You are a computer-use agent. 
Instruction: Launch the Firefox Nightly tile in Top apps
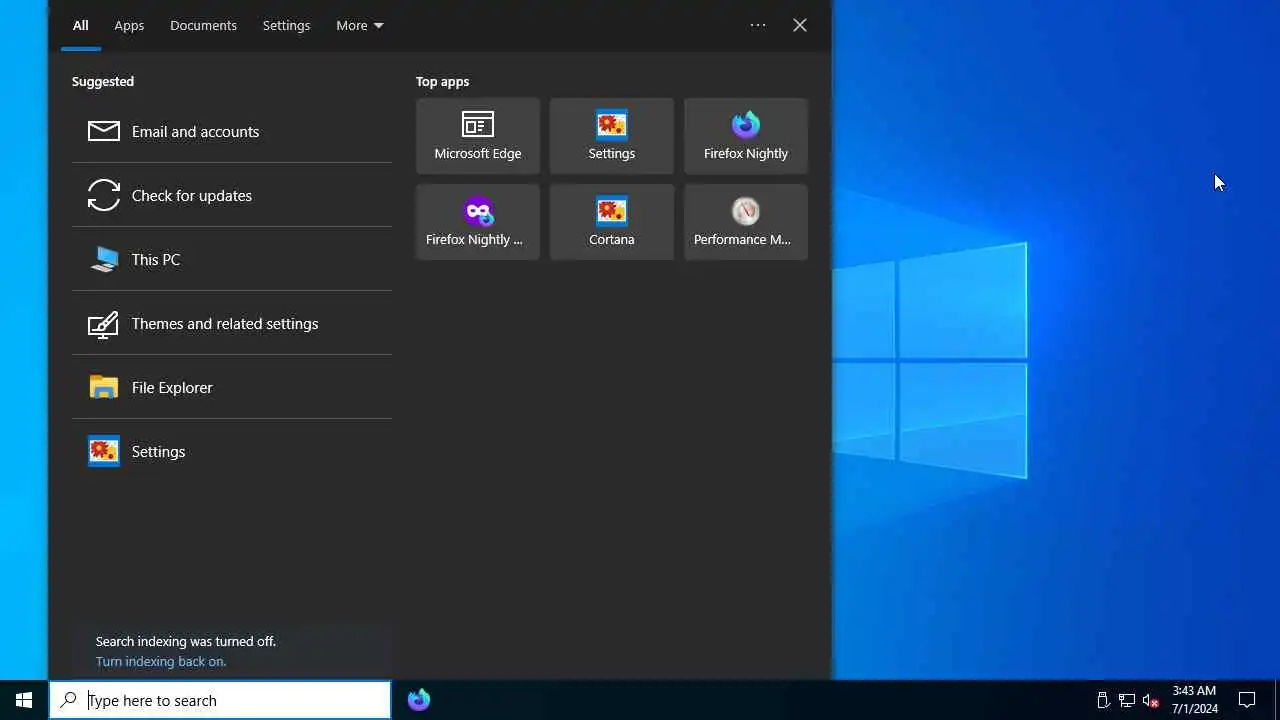click(x=746, y=136)
